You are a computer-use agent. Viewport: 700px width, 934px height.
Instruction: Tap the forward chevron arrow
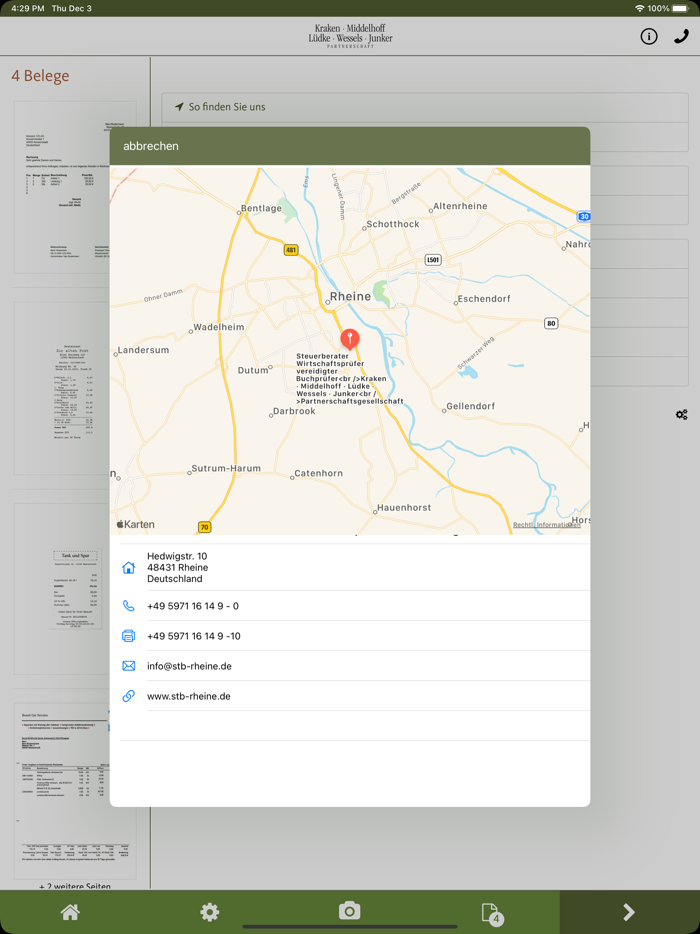point(629,911)
